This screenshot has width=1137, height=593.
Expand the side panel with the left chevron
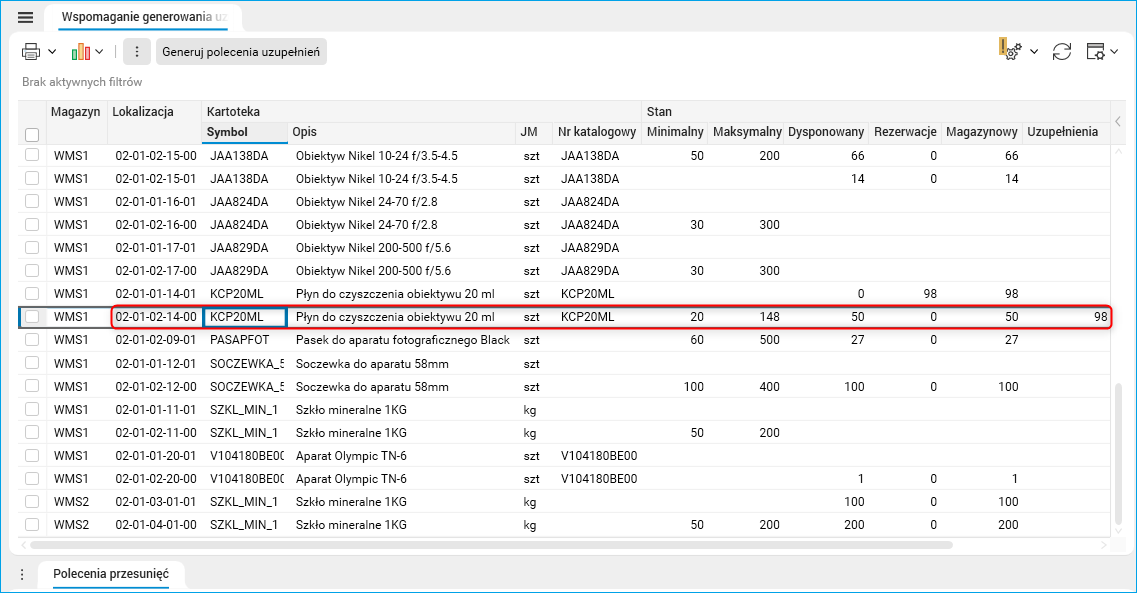point(1119,122)
